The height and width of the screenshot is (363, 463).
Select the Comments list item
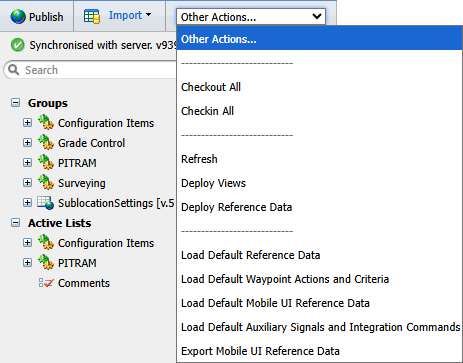[x=84, y=283]
